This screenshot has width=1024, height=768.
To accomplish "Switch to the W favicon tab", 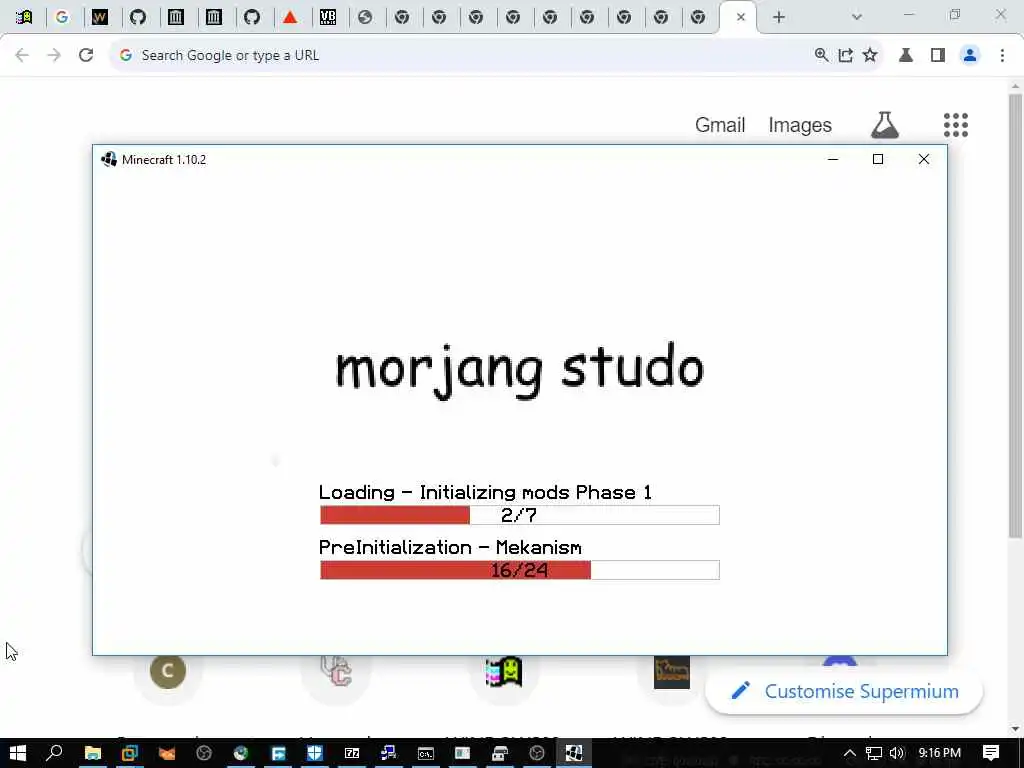I will [99, 17].
